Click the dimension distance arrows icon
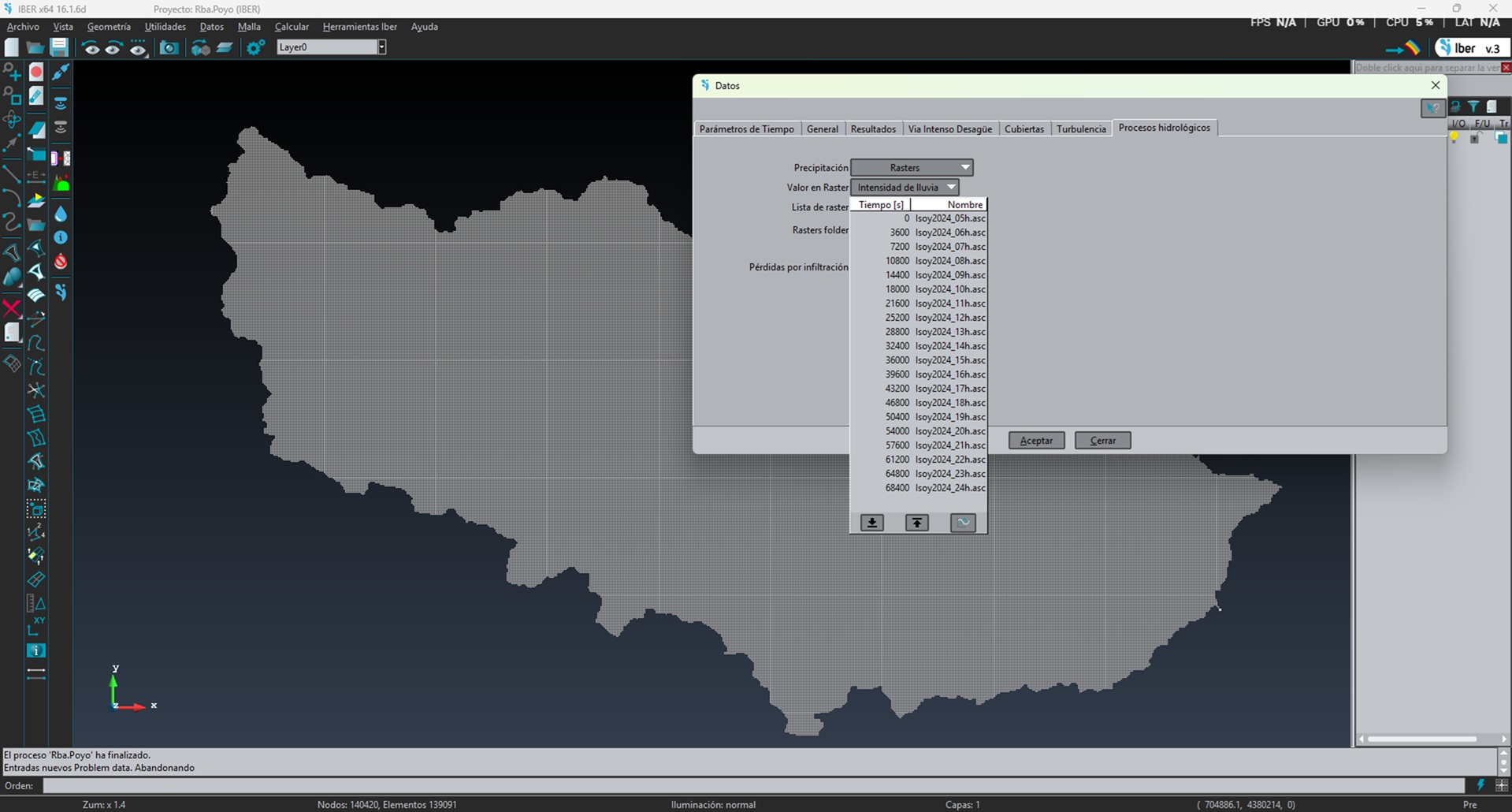Image resolution: width=1512 pixels, height=812 pixels. [x=36, y=674]
